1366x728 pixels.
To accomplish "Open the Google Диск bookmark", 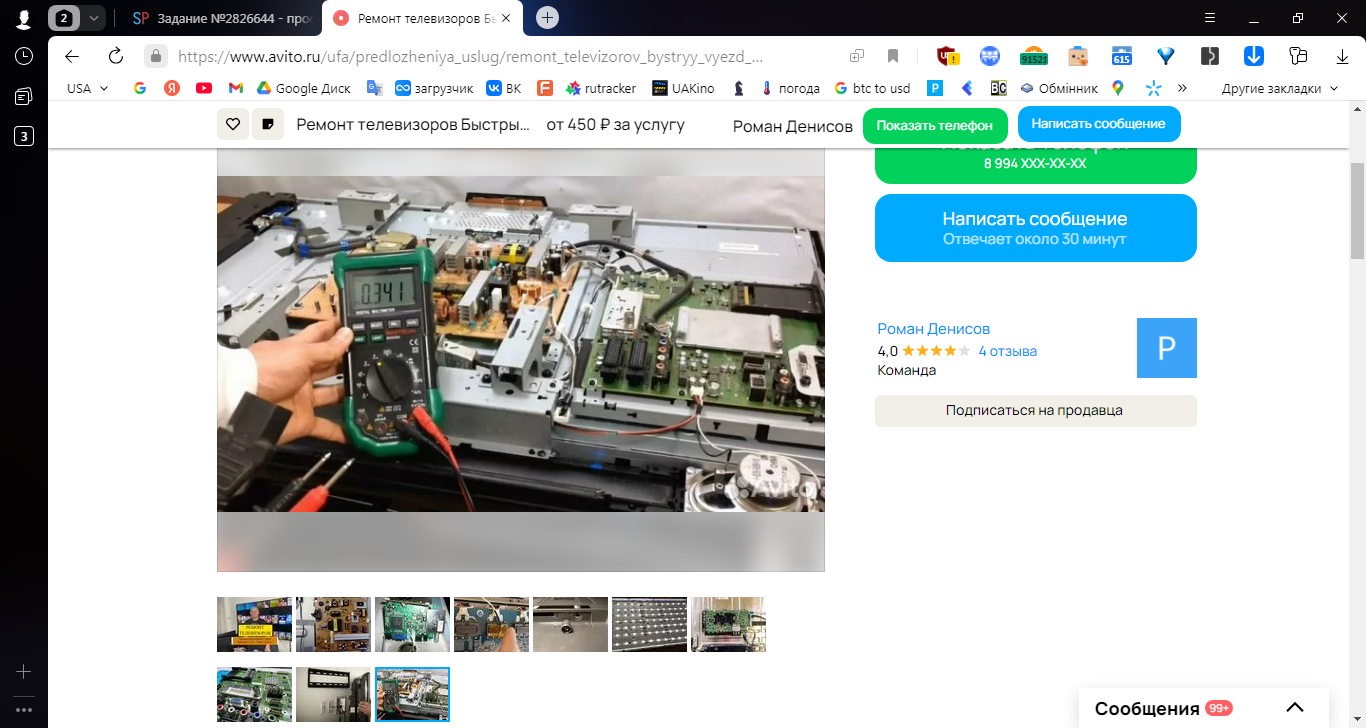I will tap(303, 88).
